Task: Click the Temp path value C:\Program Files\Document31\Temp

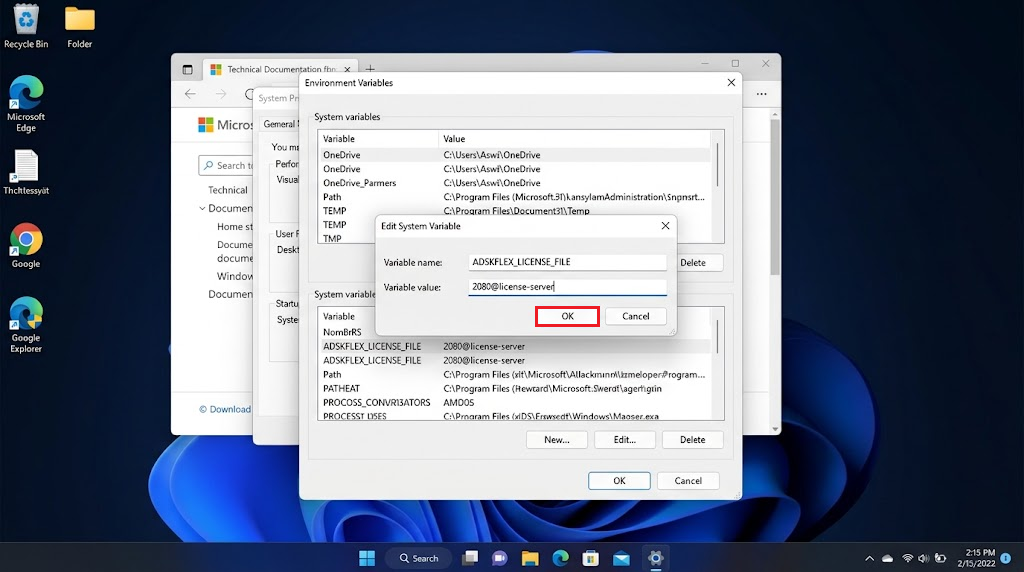Action: coord(516,211)
